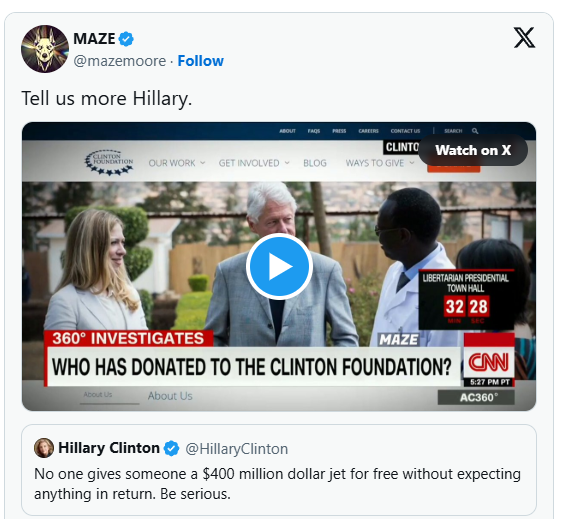Click the Watch on X button

click(x=473, y=150)
